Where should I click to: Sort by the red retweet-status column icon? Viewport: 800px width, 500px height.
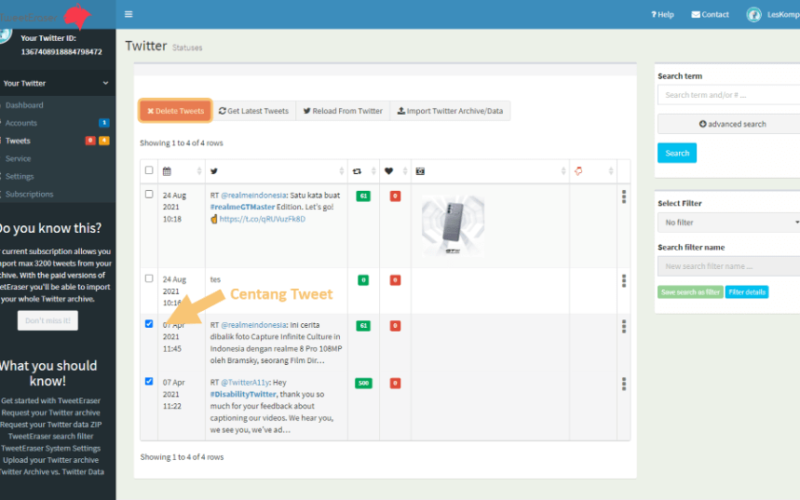pyautogui.click(x=578, y=171)
